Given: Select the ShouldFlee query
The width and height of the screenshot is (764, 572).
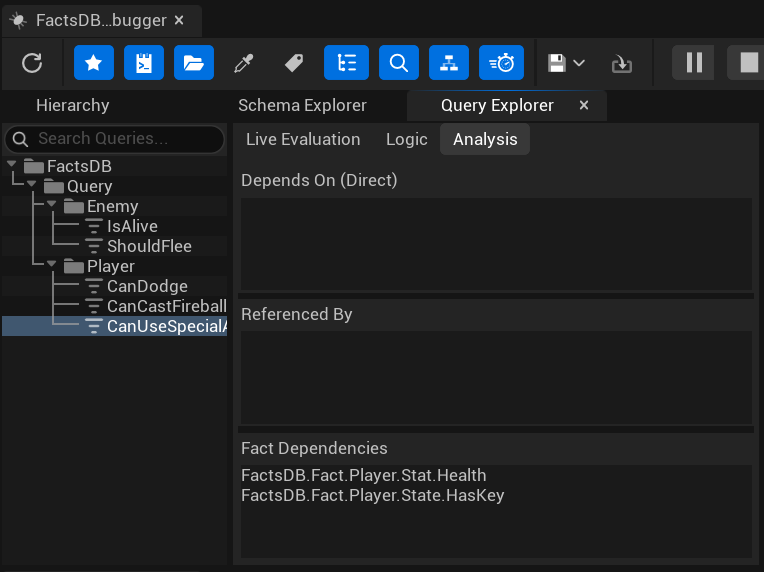Looking at the screenshot, I should pyautogui.click(x=149, y=246).
